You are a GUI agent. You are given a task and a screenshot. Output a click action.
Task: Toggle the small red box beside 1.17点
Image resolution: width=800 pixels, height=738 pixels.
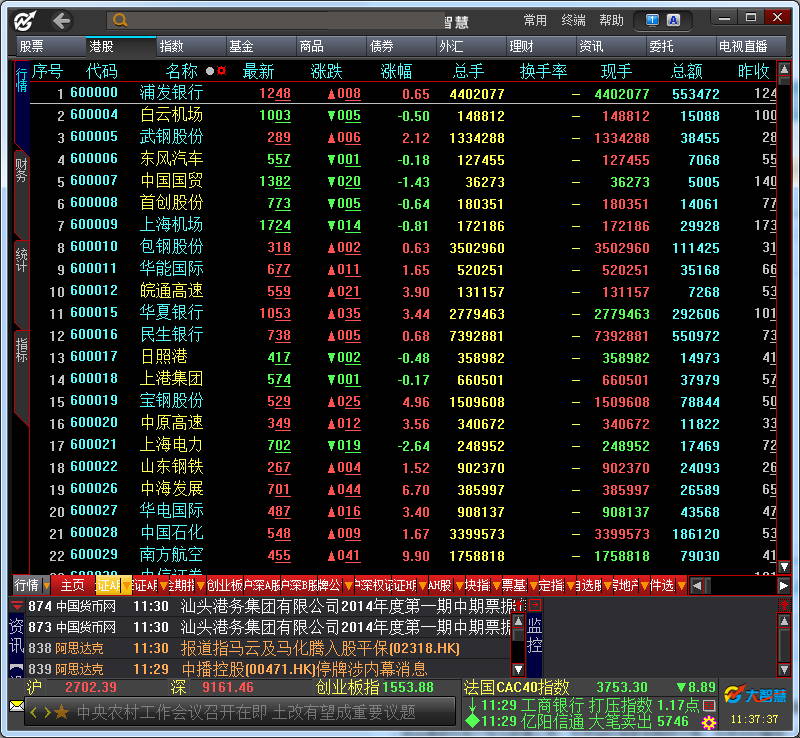(x=709, y=705)
